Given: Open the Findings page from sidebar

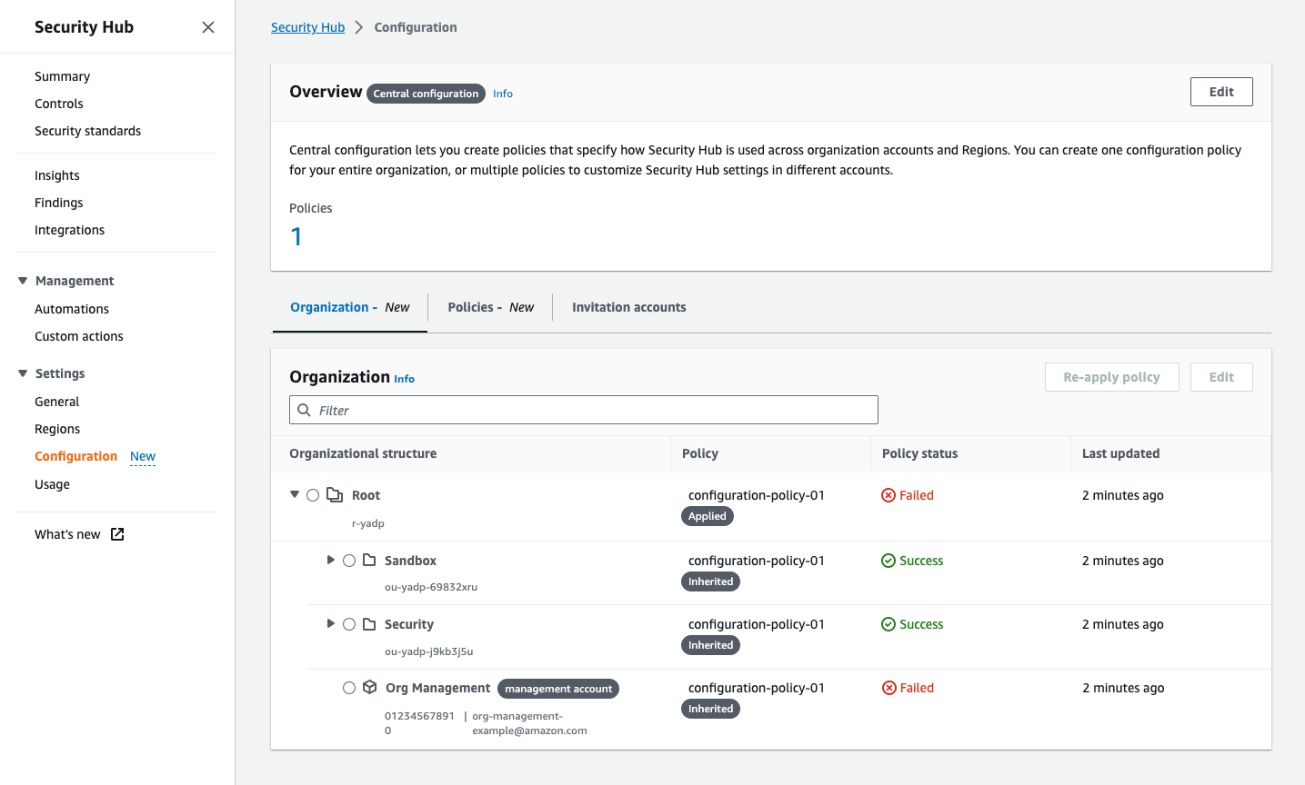Looking at the screenshot, I should coord(58,202).
